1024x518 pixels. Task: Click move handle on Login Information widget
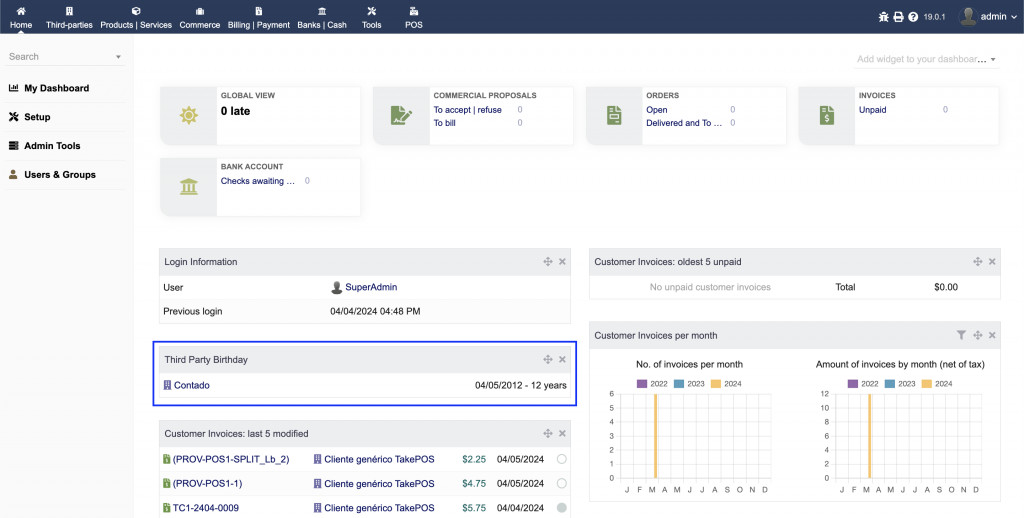[x=548, y=262]
